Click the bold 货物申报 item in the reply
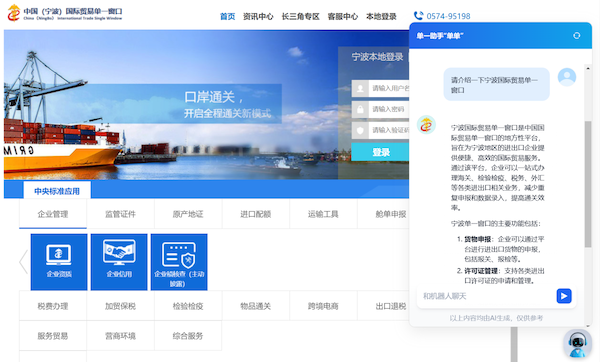This screenshot has width=600, height=362. [478, 239]
